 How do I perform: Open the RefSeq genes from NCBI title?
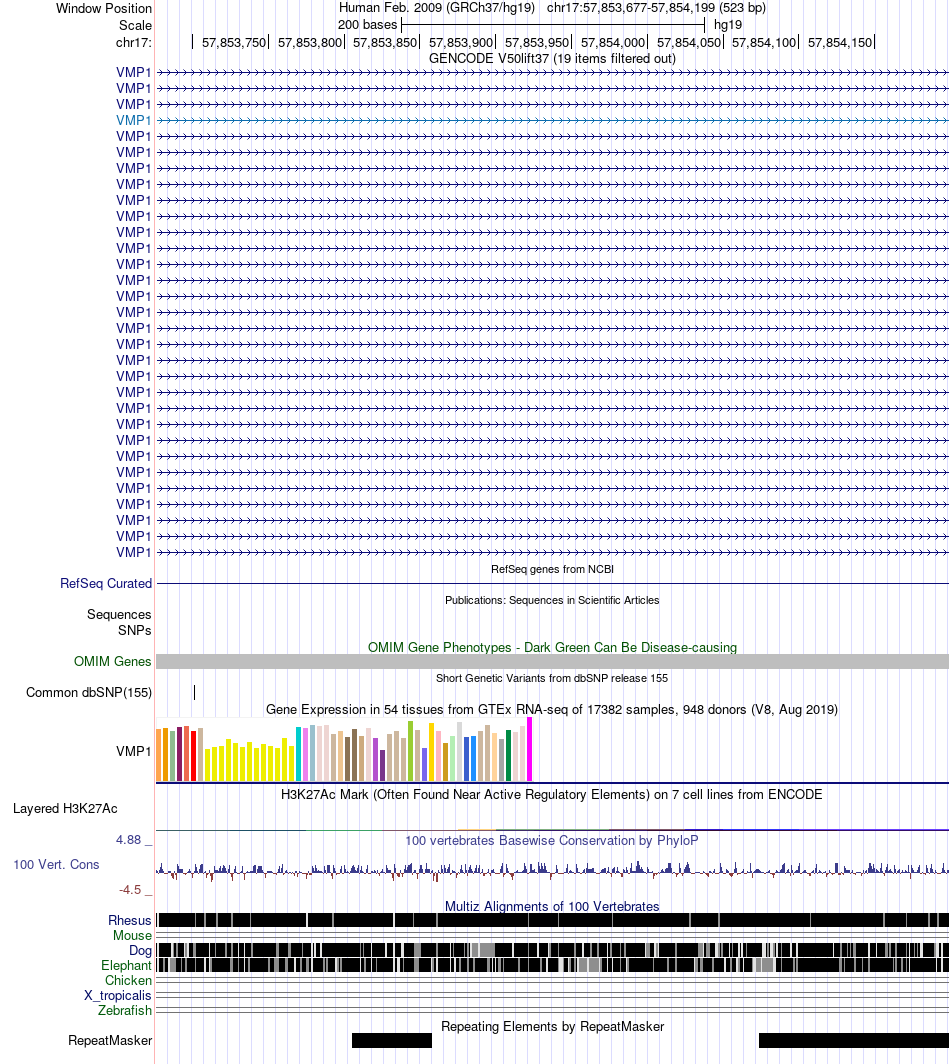tap(552, 569)
